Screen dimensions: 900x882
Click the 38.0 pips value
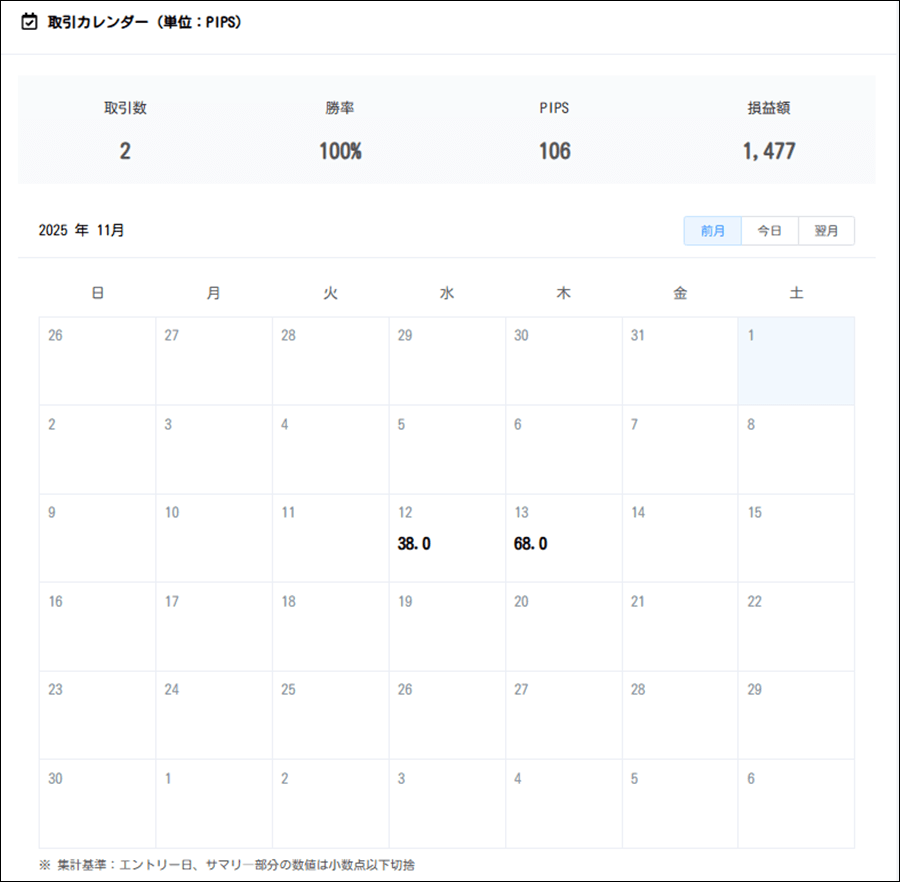[414, 544]
